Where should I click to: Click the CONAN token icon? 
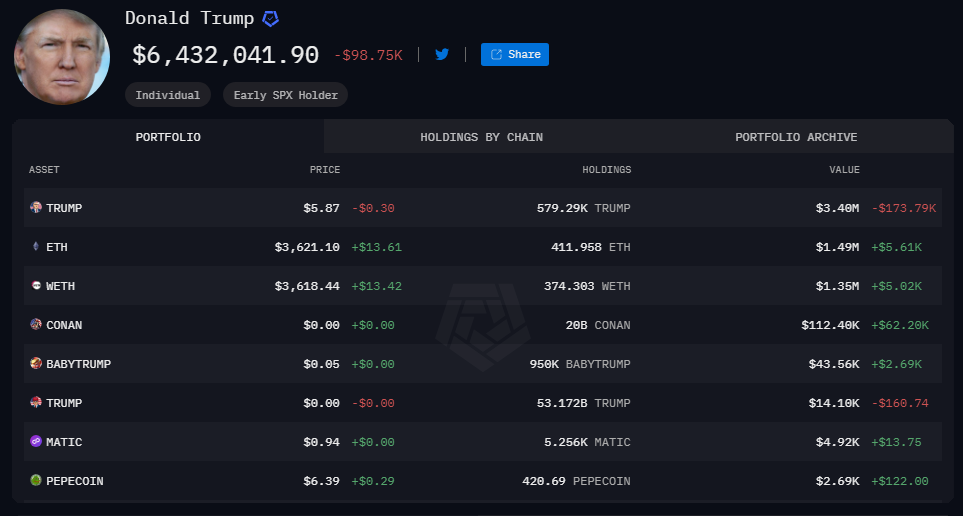(36, 325)
